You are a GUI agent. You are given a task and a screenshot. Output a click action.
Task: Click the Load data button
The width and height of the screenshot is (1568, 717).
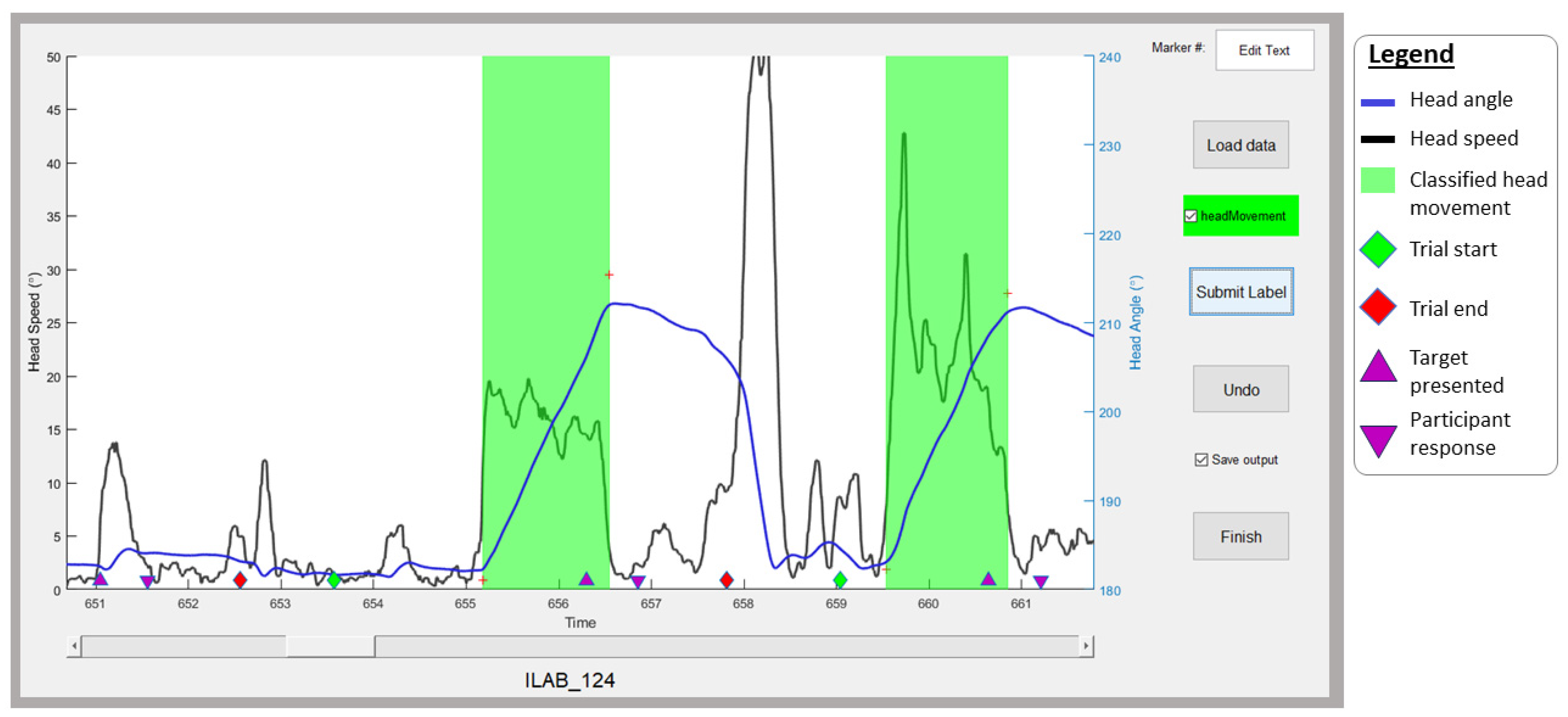coord(1240,145)
